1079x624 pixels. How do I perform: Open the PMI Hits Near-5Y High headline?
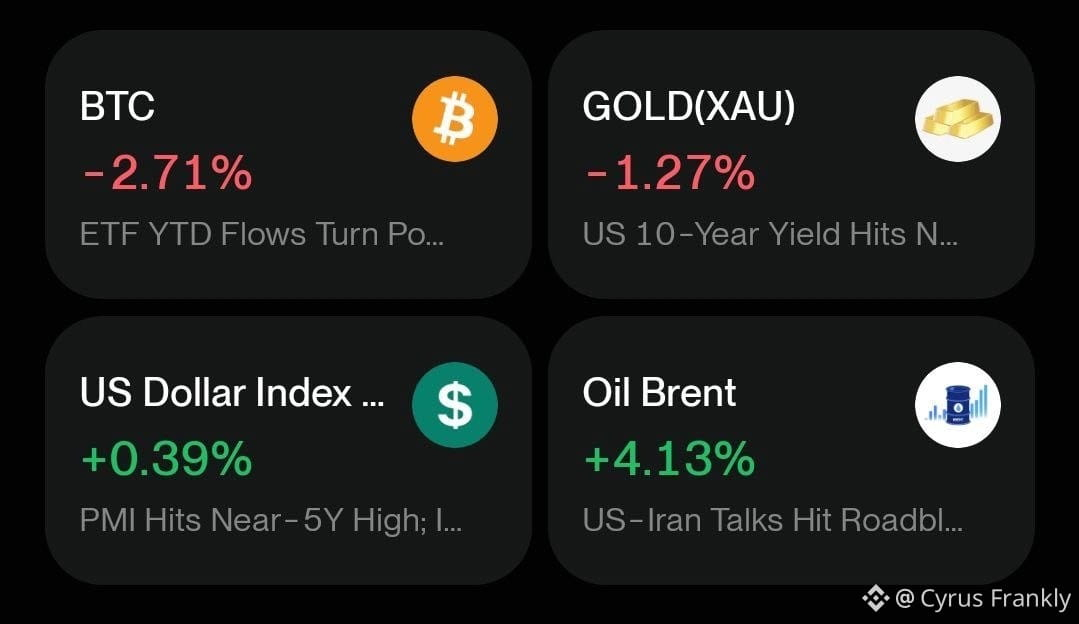[271, 521]
